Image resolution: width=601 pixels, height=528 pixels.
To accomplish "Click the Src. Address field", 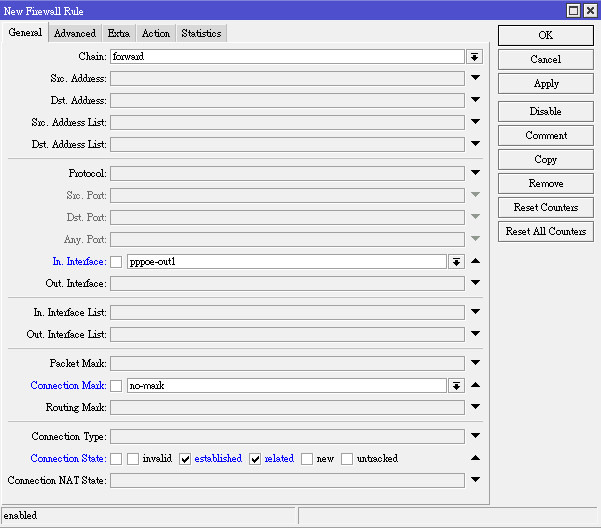I will click(287, 79).
